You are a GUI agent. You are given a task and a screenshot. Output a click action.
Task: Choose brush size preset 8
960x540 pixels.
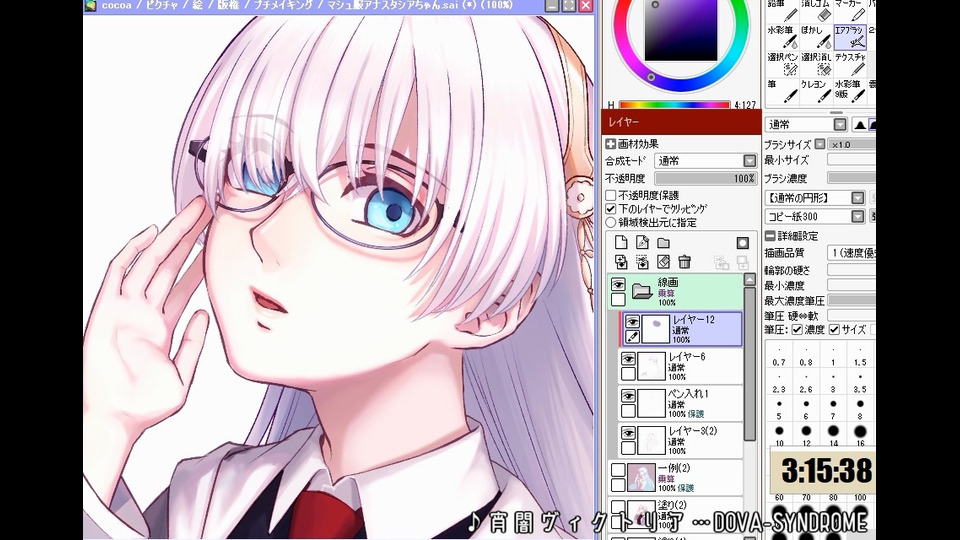[x=860, y=410]
